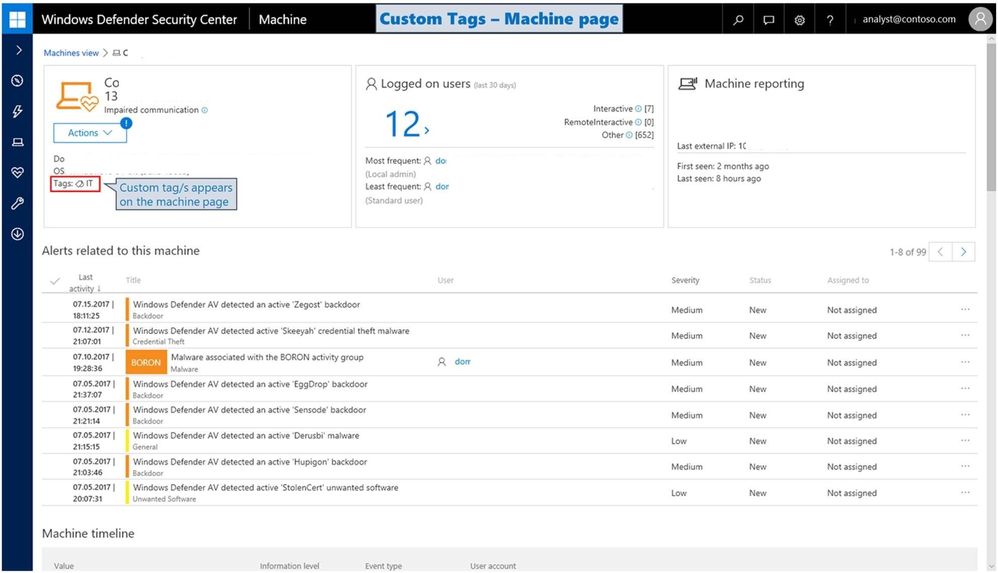Sort alerts by Assigned to column
Screen dimensions: 998x573
coord(848,280)
